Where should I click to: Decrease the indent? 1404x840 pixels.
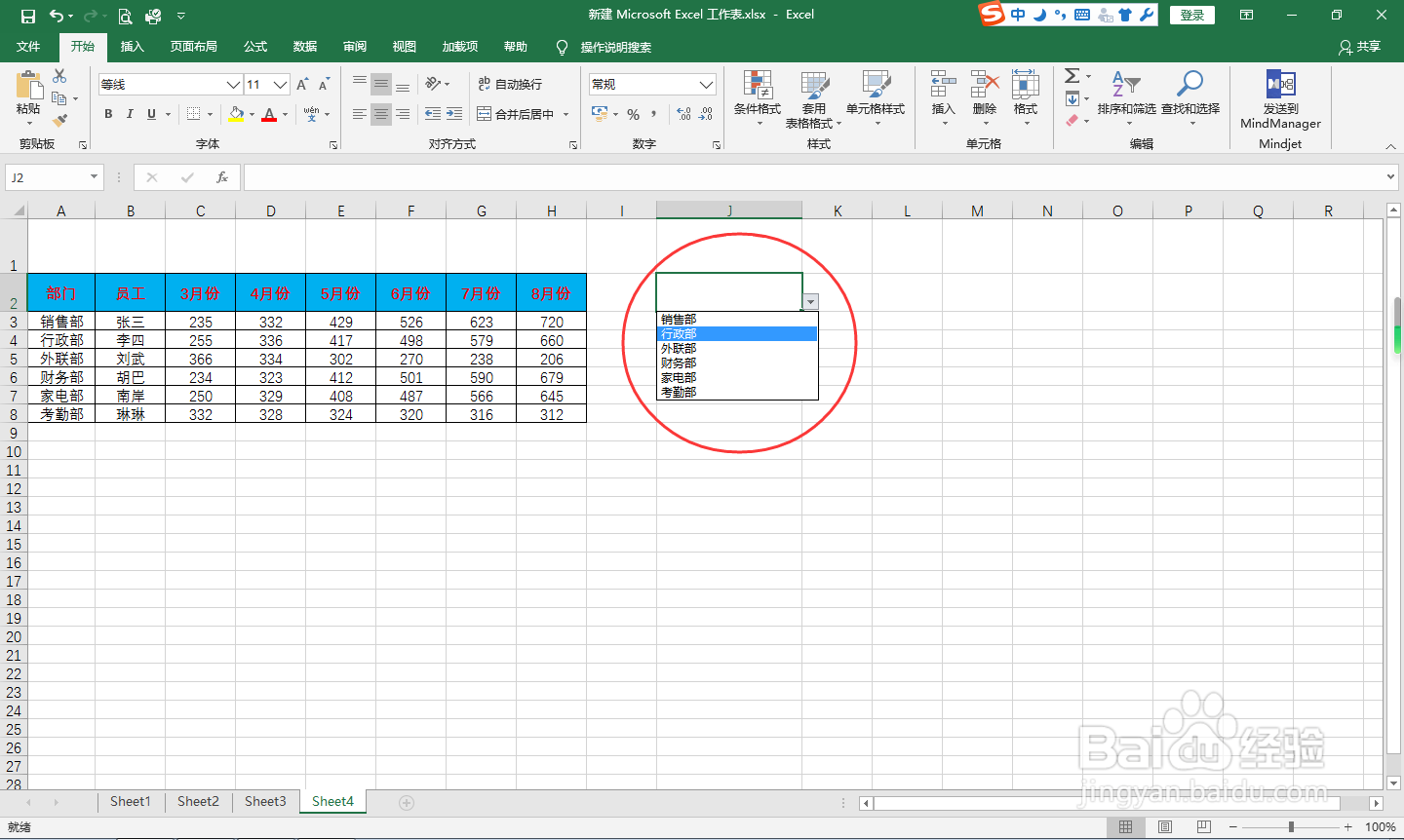point(433,114)
